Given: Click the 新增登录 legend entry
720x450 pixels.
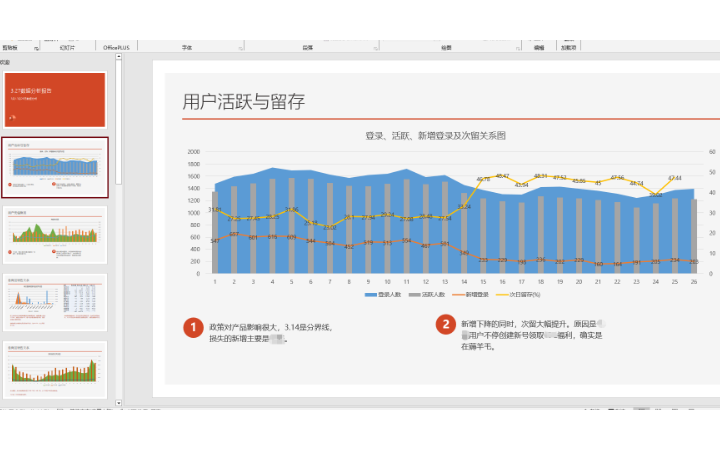Looking at the screenshot, I should pyautogui.click(x=471, y=294).
